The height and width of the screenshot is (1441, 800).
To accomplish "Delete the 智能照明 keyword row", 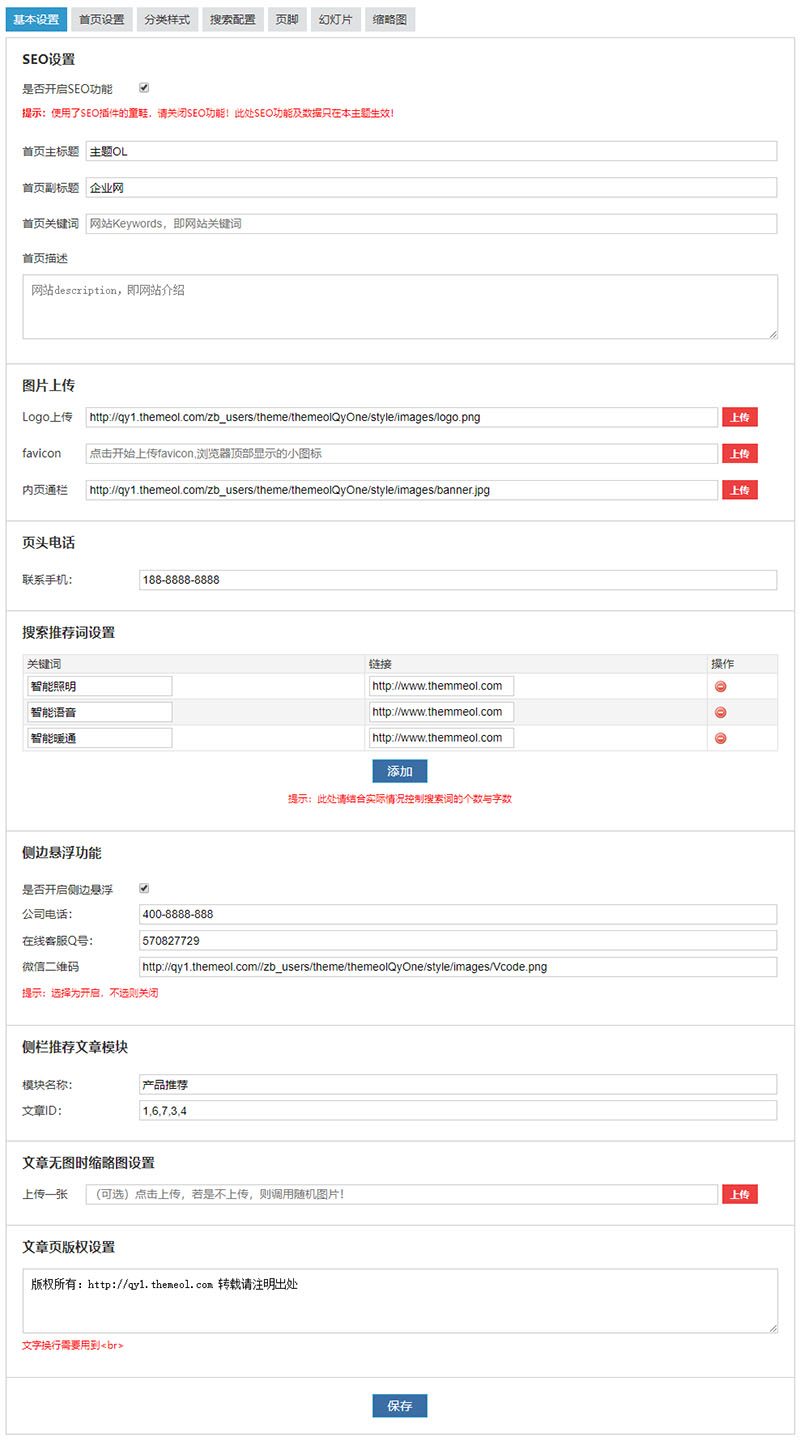I will click(720, 686).
